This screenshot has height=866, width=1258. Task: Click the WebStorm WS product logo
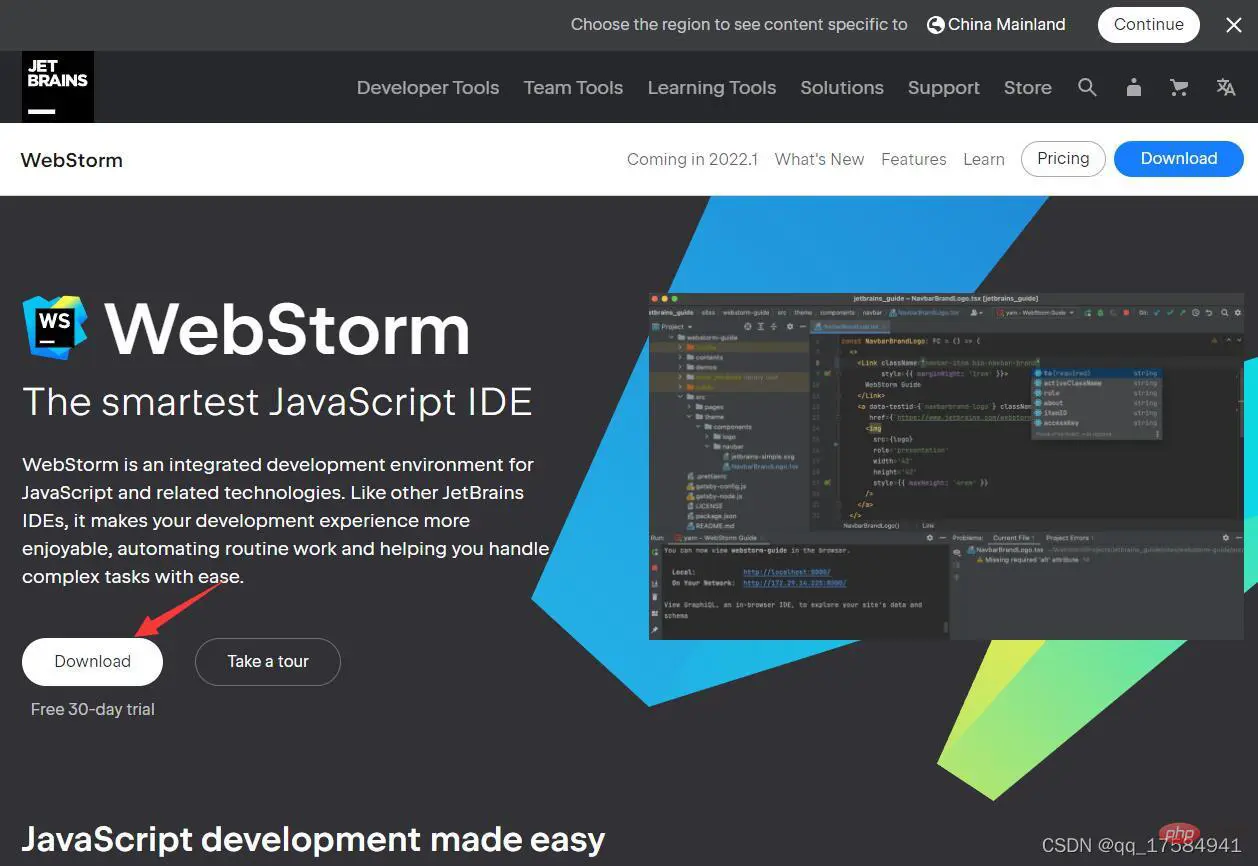coord(55,327)
